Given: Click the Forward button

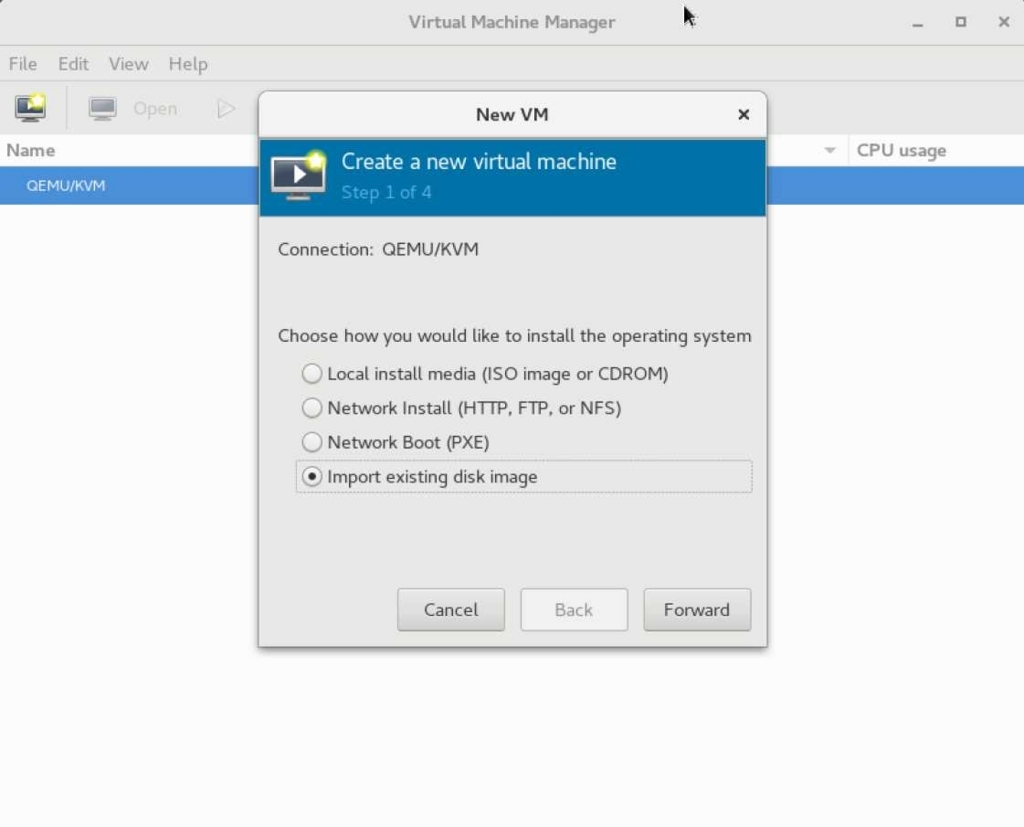Looking at the screenshot, I should pos(697,609).
